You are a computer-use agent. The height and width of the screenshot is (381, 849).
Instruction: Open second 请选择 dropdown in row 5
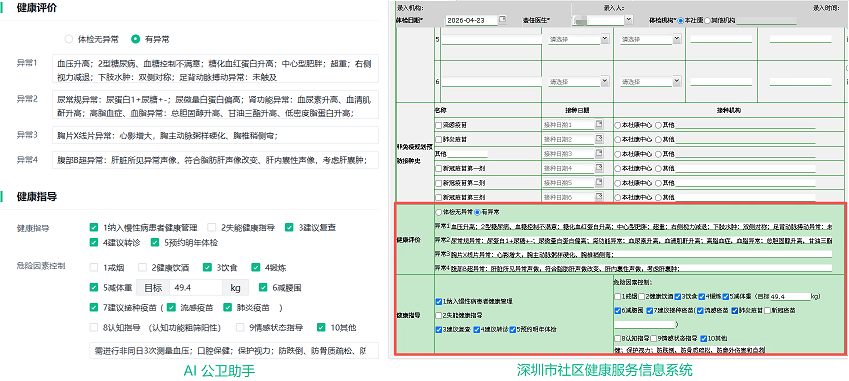676,39
